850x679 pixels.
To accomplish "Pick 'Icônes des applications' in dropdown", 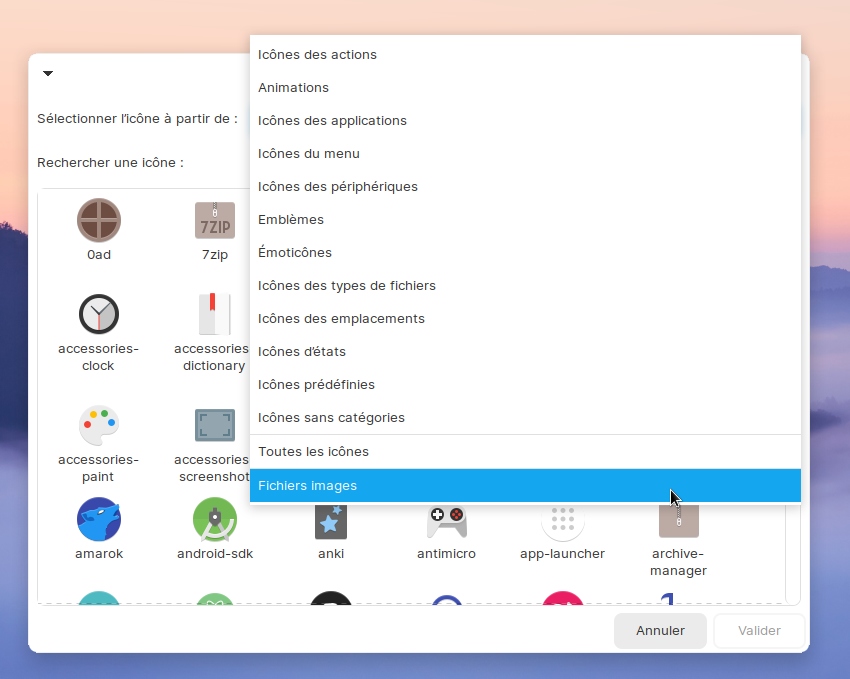I will click(x=332, y=121).
